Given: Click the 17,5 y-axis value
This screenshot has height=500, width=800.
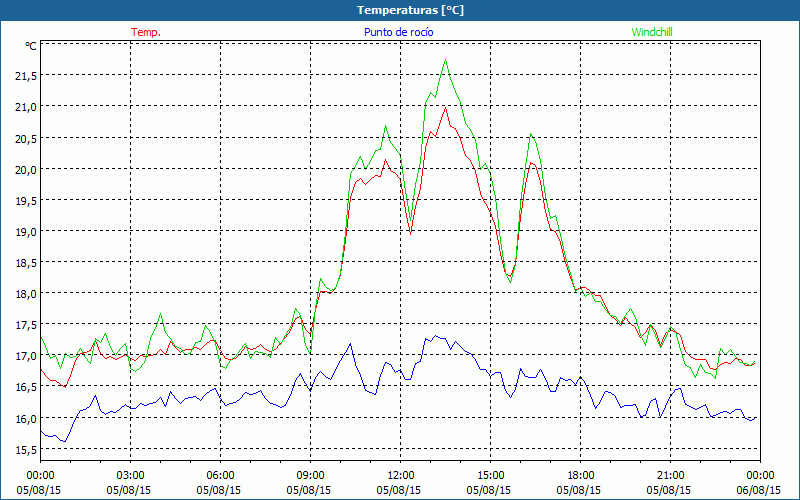Looking at the screenshot, I should [26, 325].
